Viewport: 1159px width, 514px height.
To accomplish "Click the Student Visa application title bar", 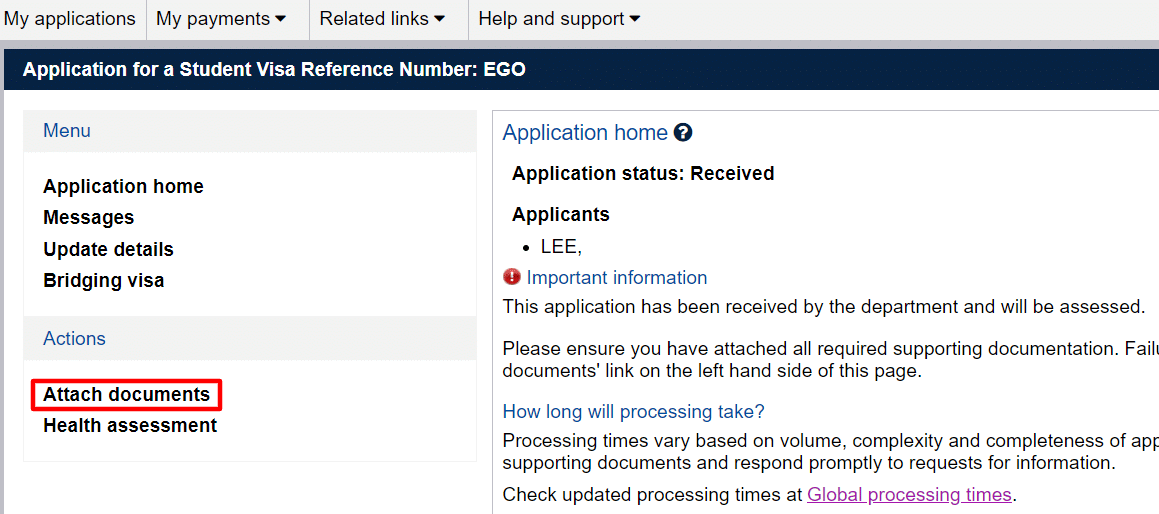I will 274,70.
